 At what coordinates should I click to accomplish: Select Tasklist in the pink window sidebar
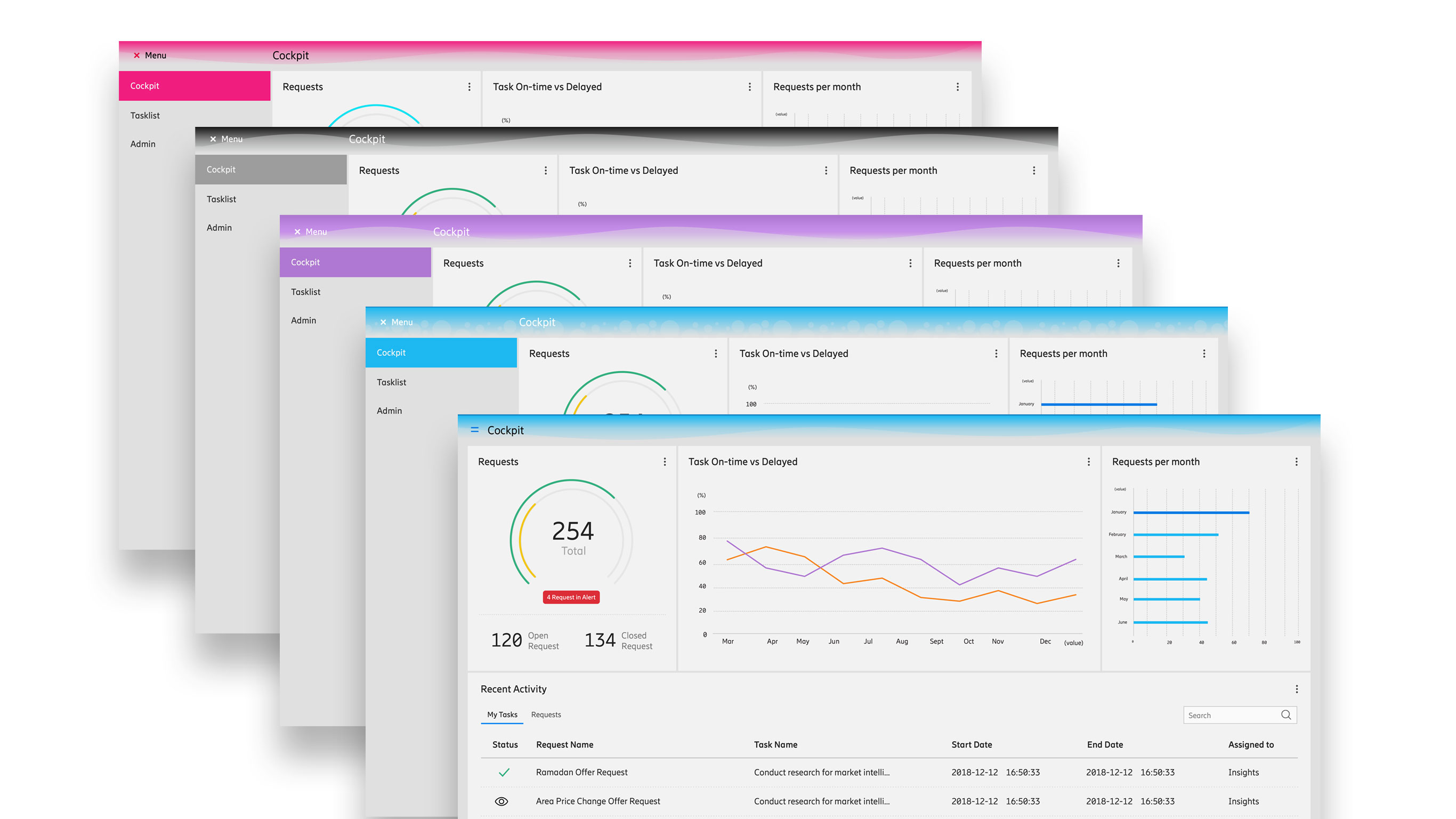pos(145,115)
